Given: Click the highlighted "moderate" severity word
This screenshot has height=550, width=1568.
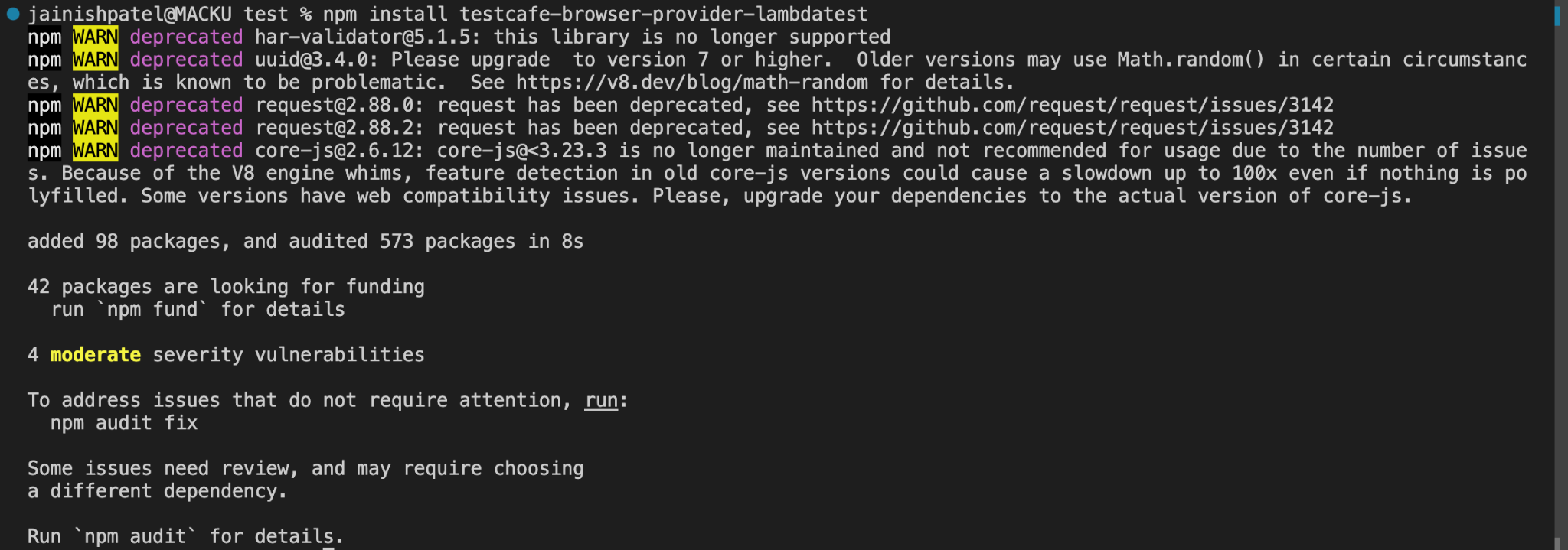Looking at the screenshot, I should coord(96,355).
